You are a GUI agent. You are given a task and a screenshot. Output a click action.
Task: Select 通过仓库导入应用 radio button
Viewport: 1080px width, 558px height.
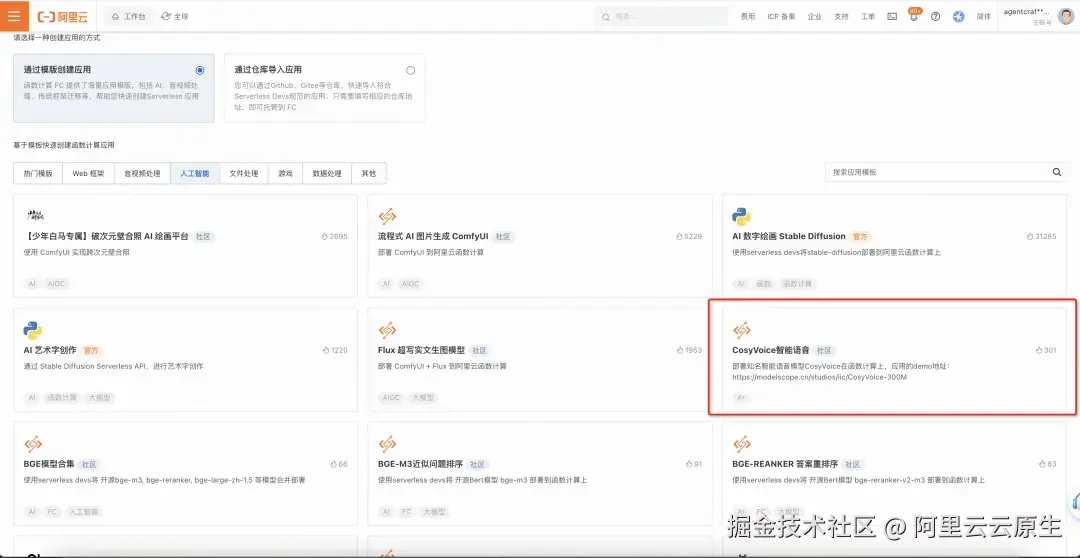[x=411, y=70]
